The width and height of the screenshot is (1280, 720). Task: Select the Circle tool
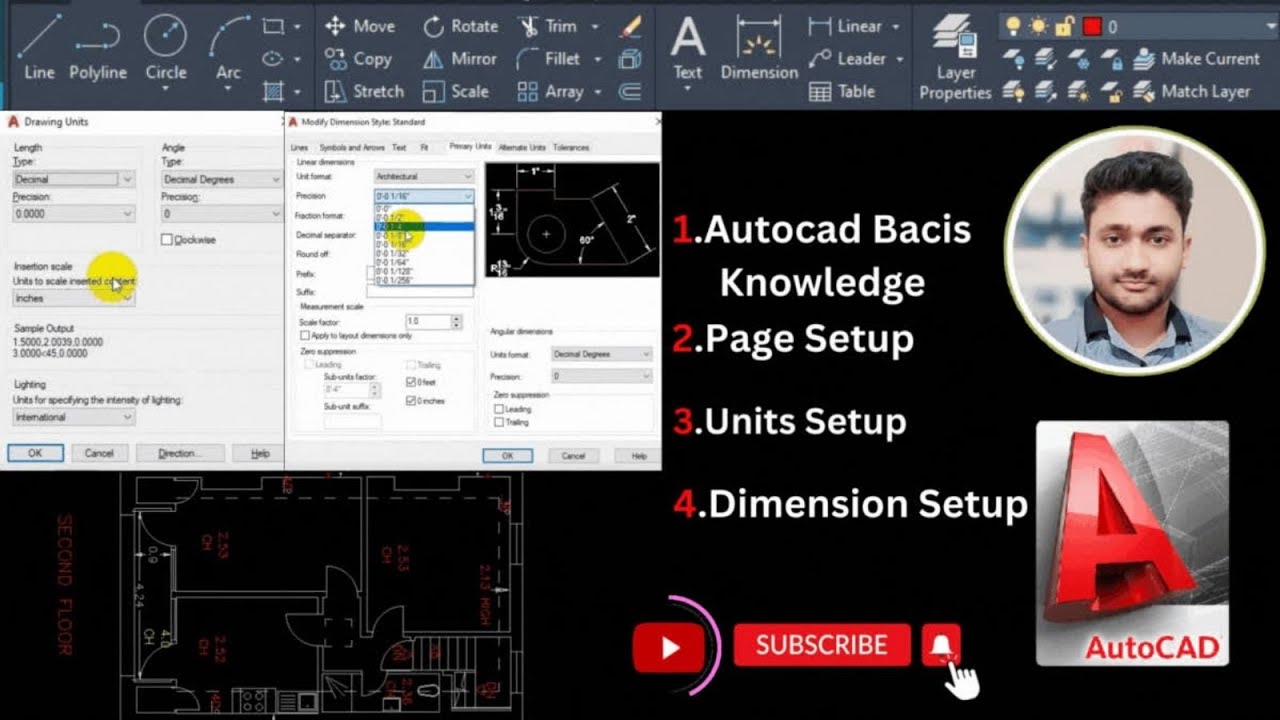pos(165,46)
